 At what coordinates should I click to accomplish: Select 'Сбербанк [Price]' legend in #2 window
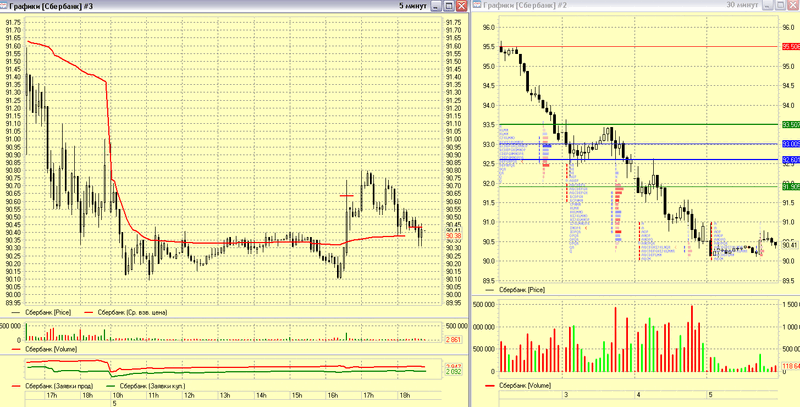522,290
